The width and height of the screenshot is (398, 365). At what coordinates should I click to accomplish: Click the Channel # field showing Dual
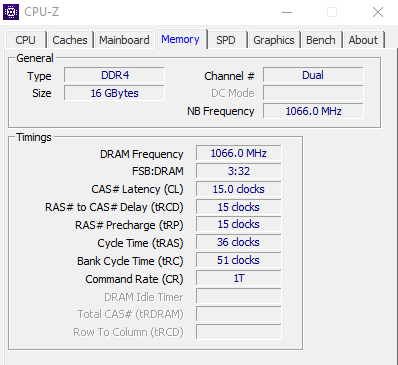point(313,75)
